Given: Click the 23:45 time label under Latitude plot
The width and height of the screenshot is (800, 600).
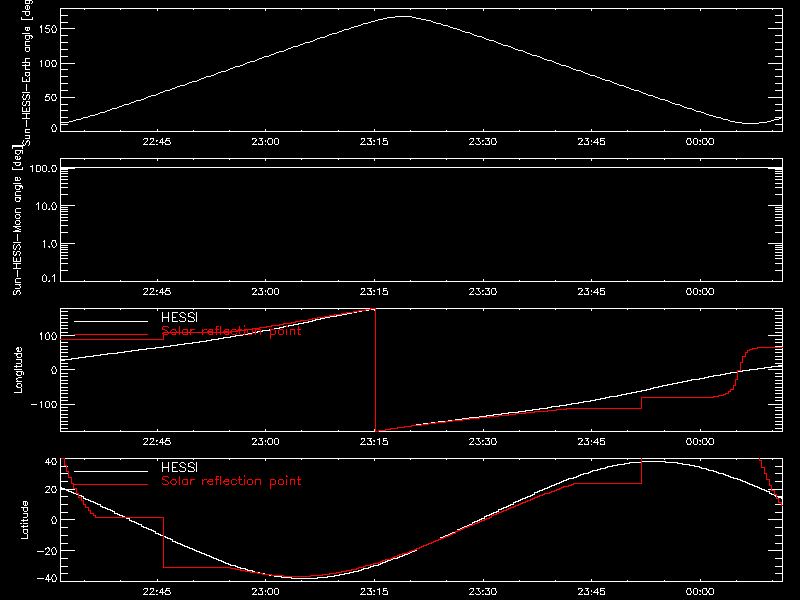Looking at the screenshot, I should pyautogui.click(x=591, y=592).
